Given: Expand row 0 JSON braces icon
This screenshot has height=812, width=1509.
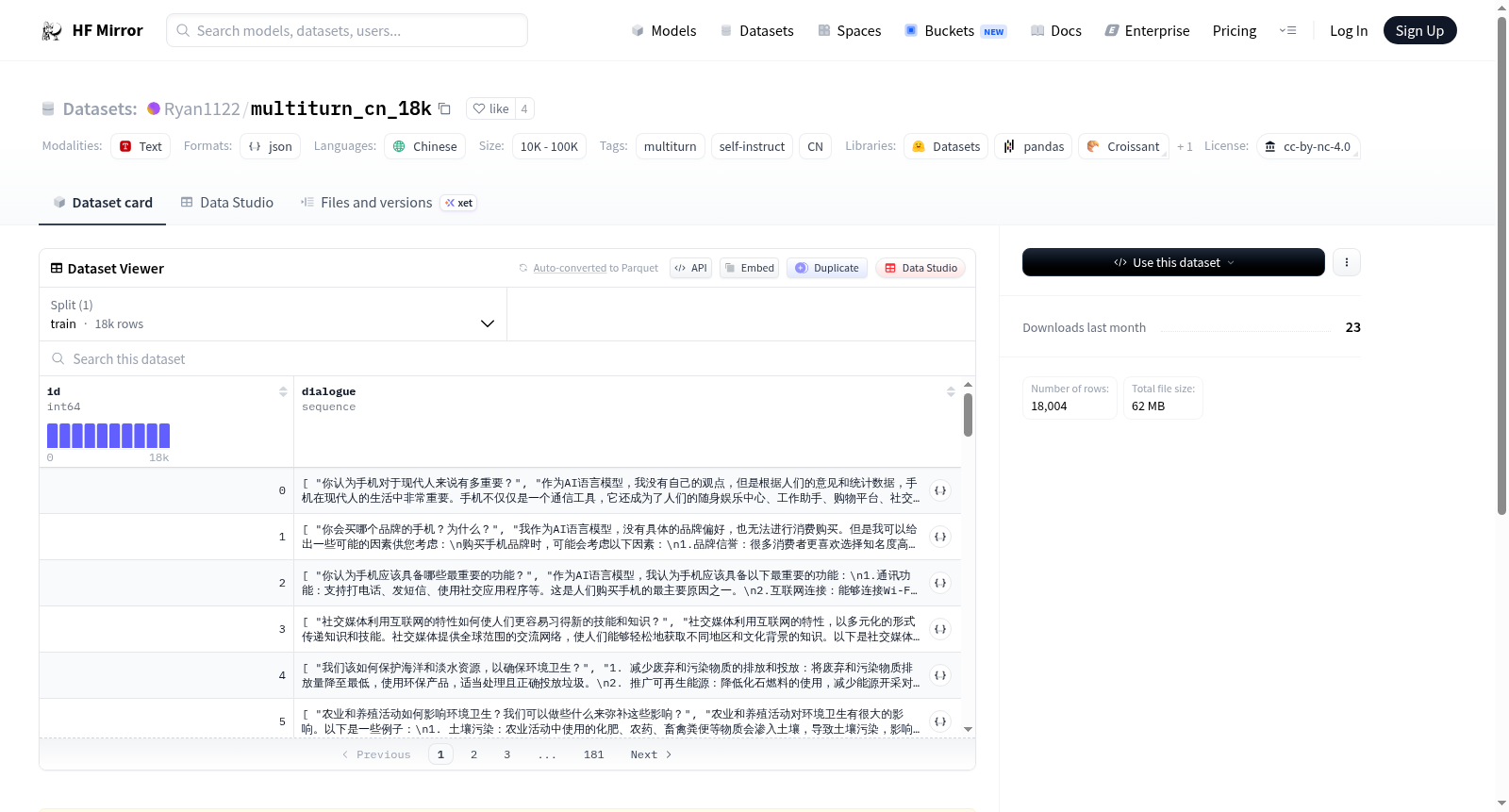Looking at the screenshot, I should (x=939, y=490).
